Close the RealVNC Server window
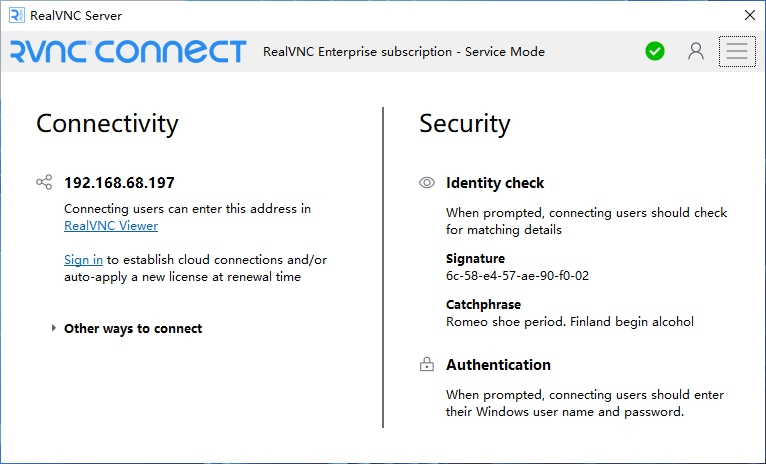 [749, 15]
